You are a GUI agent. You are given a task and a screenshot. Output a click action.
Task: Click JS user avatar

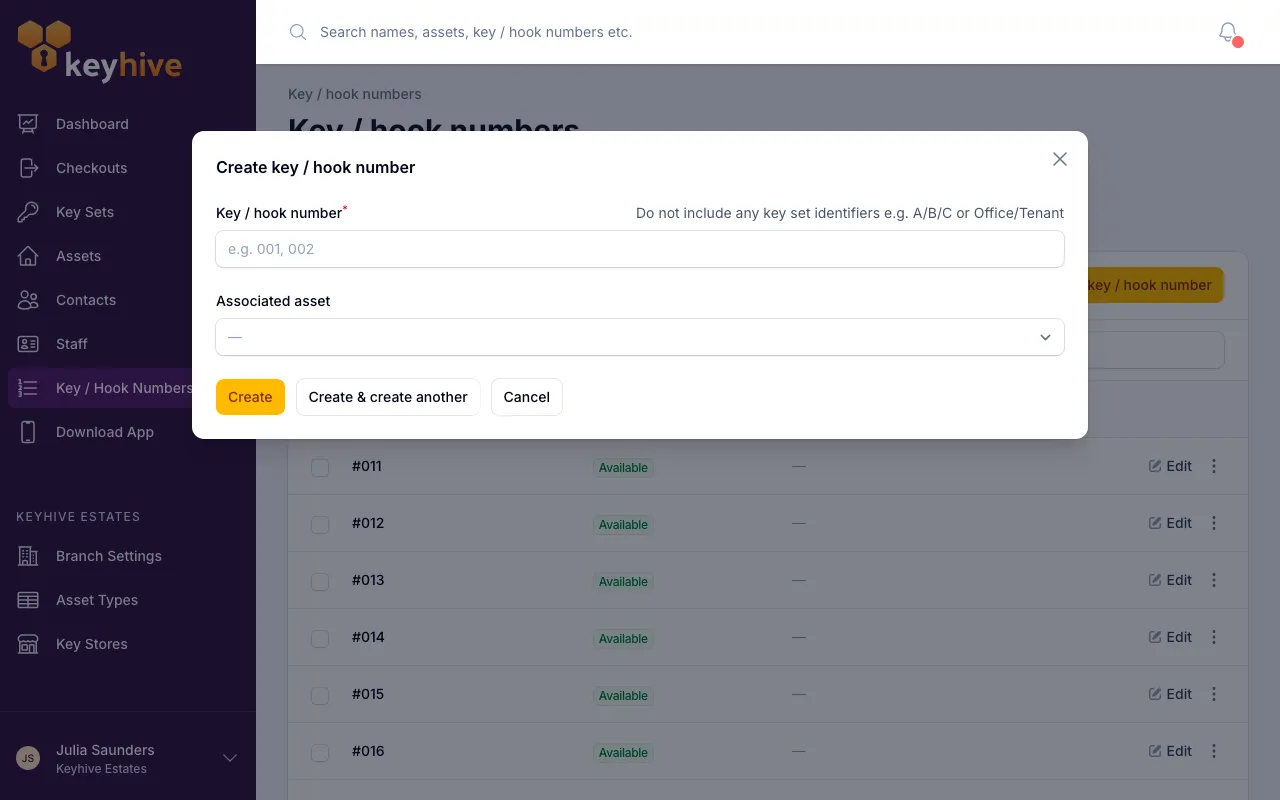(x=28, y=758)
